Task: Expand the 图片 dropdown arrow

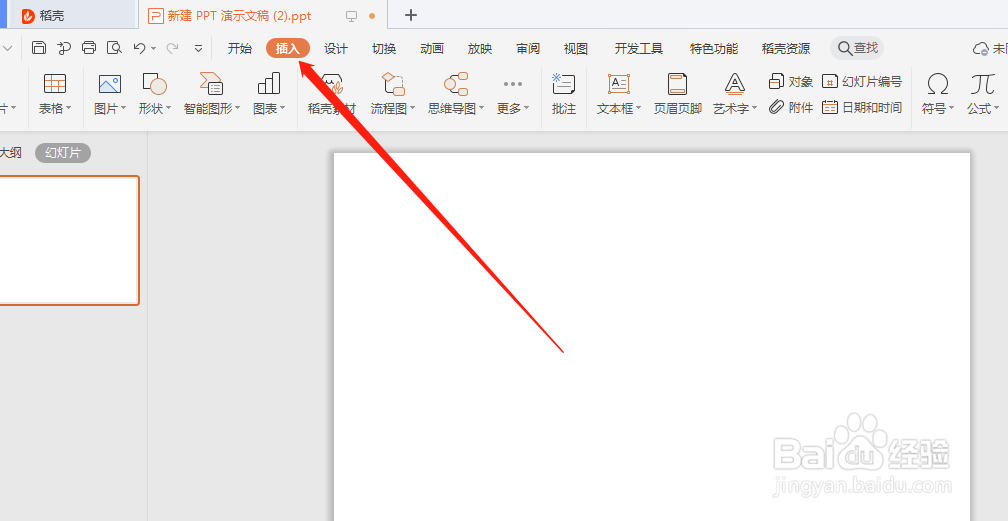Action: tap(123, 108)
